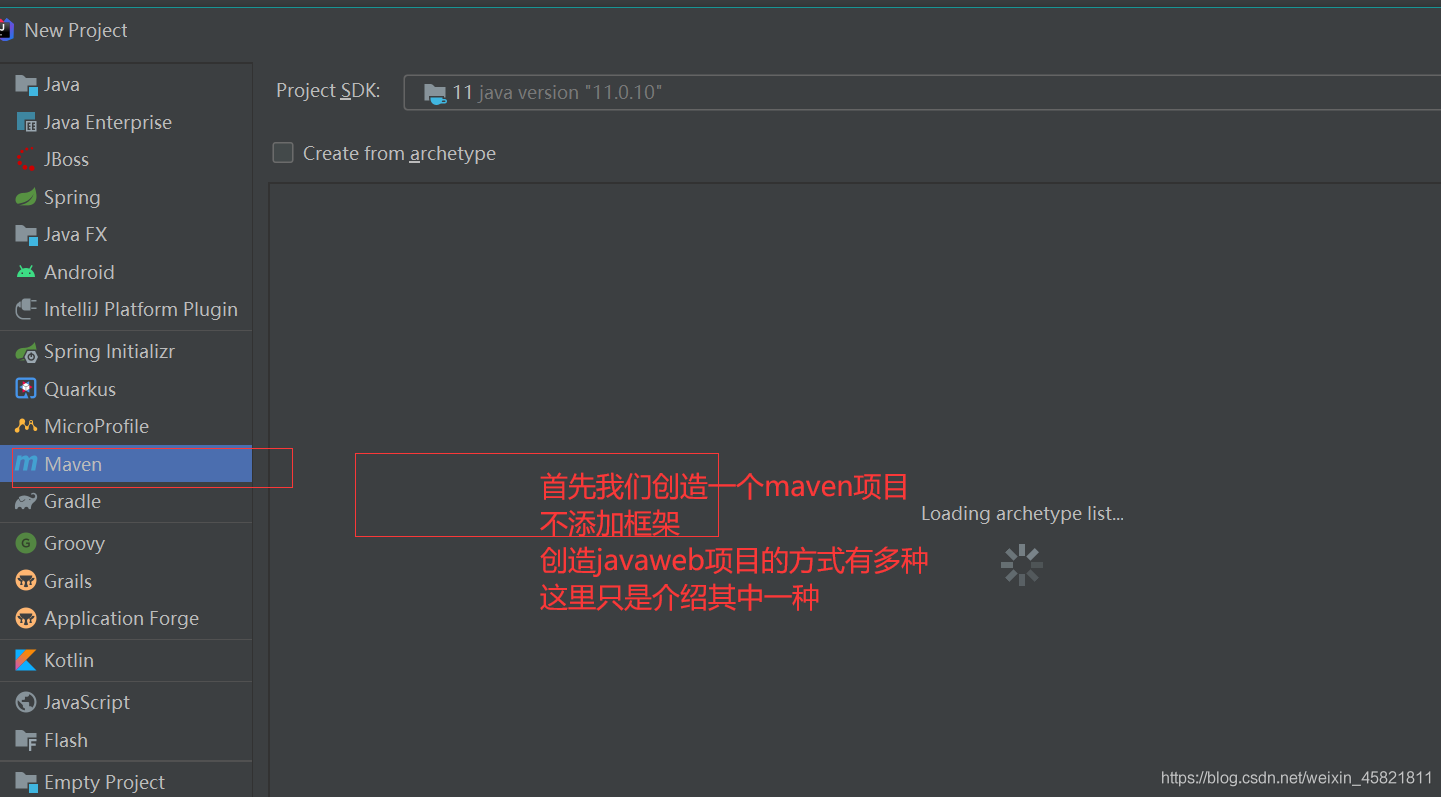1441x797 pixels.
Task: Open the CSDN blog link
Action: 1295,776
